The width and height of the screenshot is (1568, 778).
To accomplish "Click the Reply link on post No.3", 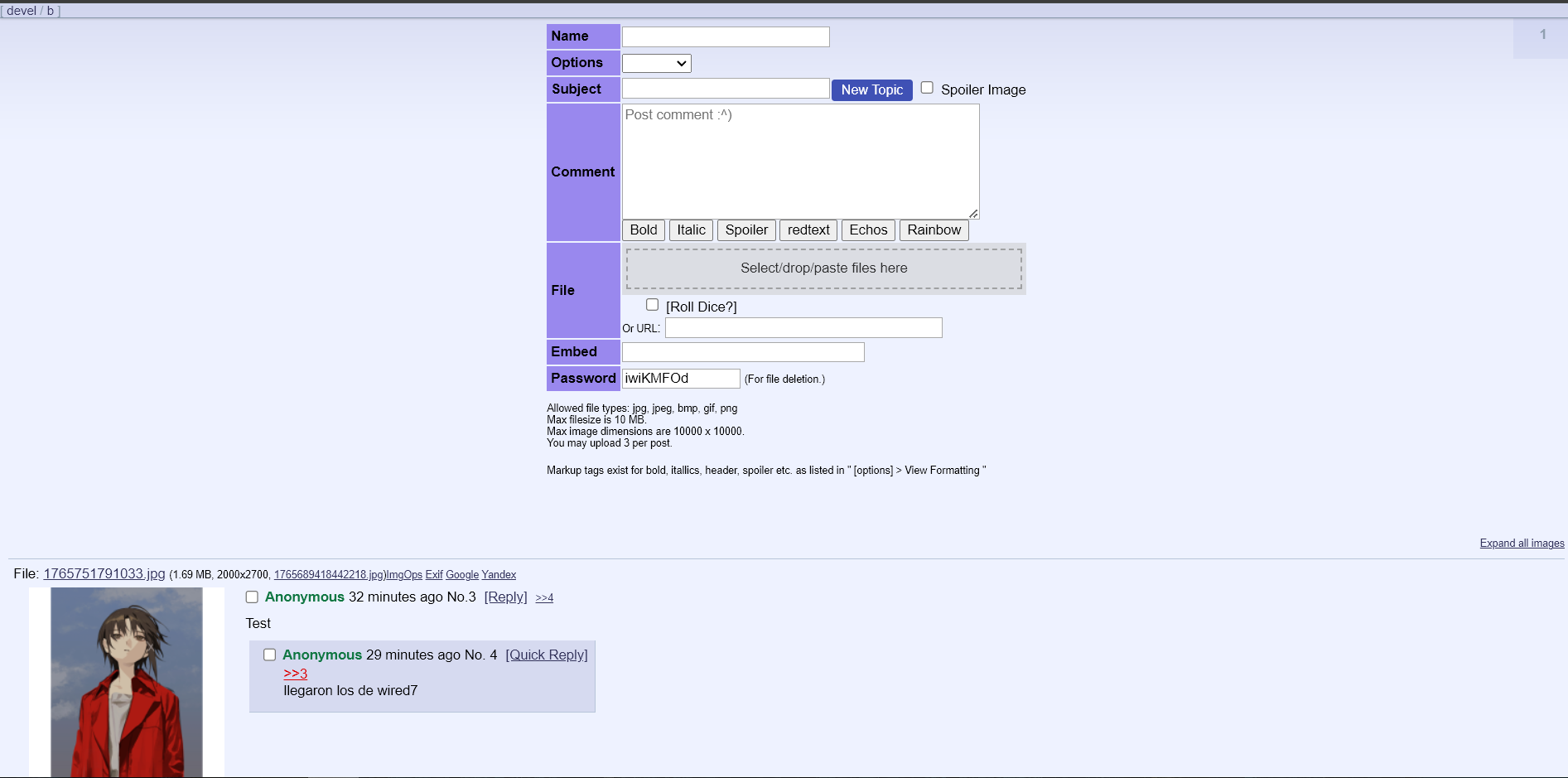I will (x=505, y=597).
